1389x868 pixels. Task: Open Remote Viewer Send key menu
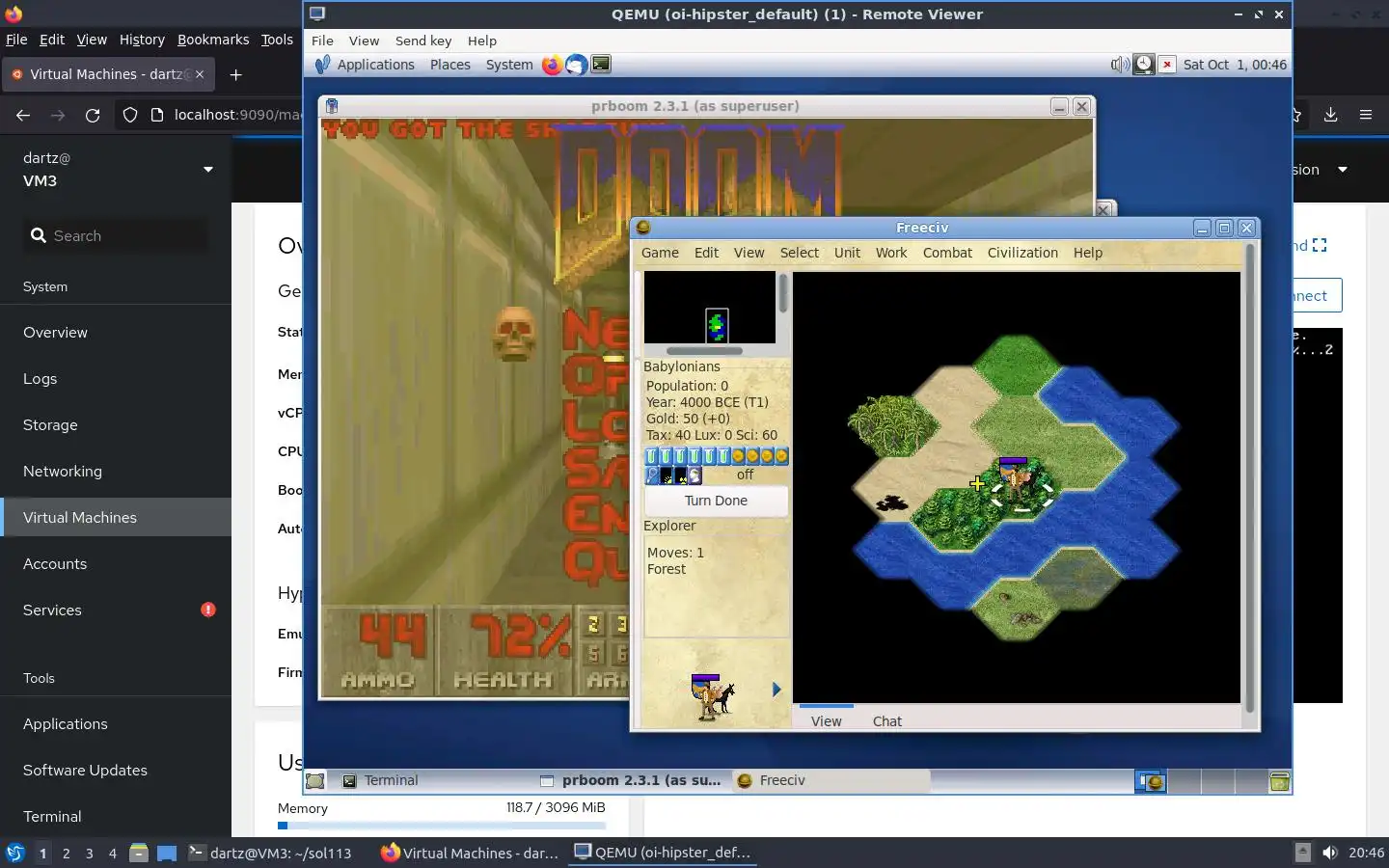[x=423, y=41]
